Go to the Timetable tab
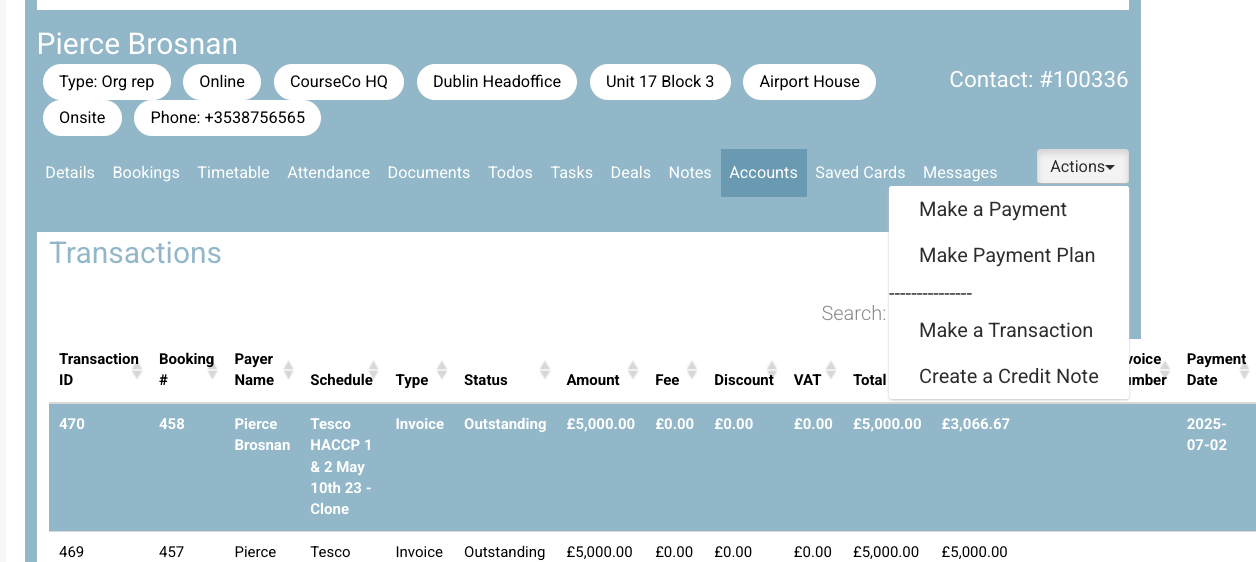The height and width of the screenshot is (562, 1256). tap(233, 173)
